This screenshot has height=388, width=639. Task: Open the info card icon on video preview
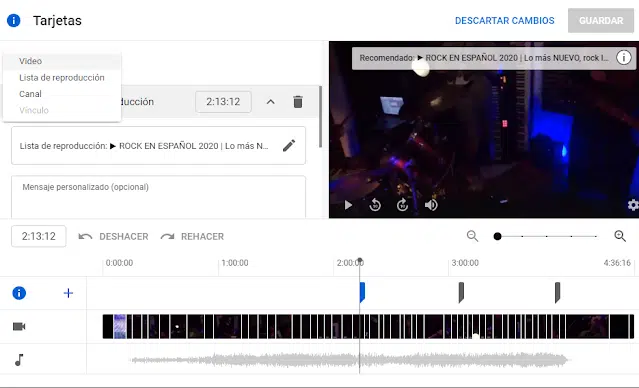point(624,57)
